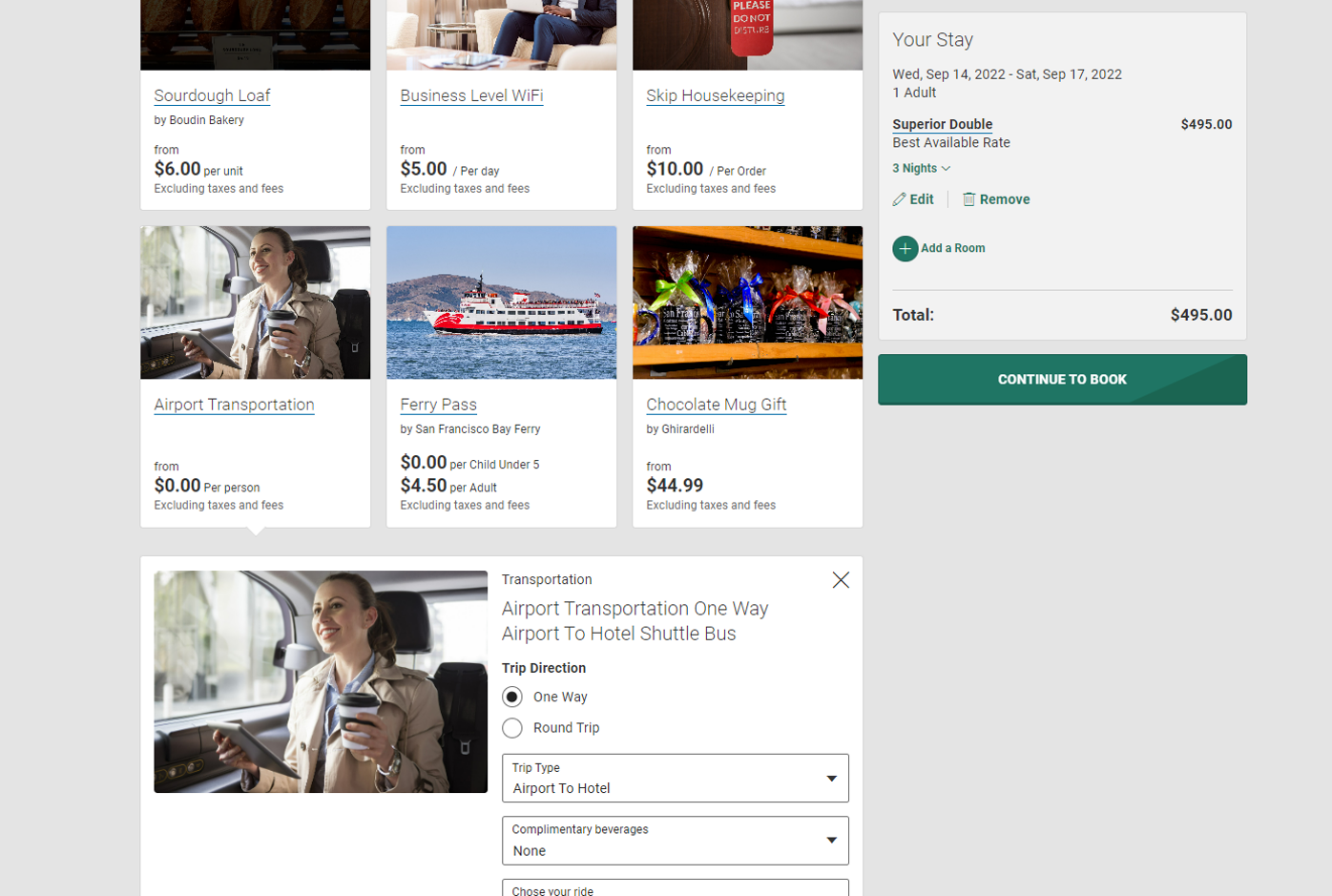Click the Ferry Pass boat thumbnail
The image size is (1332, 896).
(x=501, y=302)
